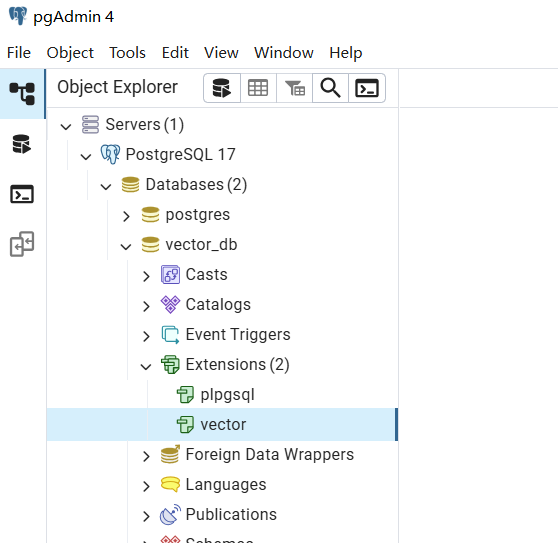Click the vector extension icon
The height and width of the screenshot is (543, 558).
click(x=185, y=425)
